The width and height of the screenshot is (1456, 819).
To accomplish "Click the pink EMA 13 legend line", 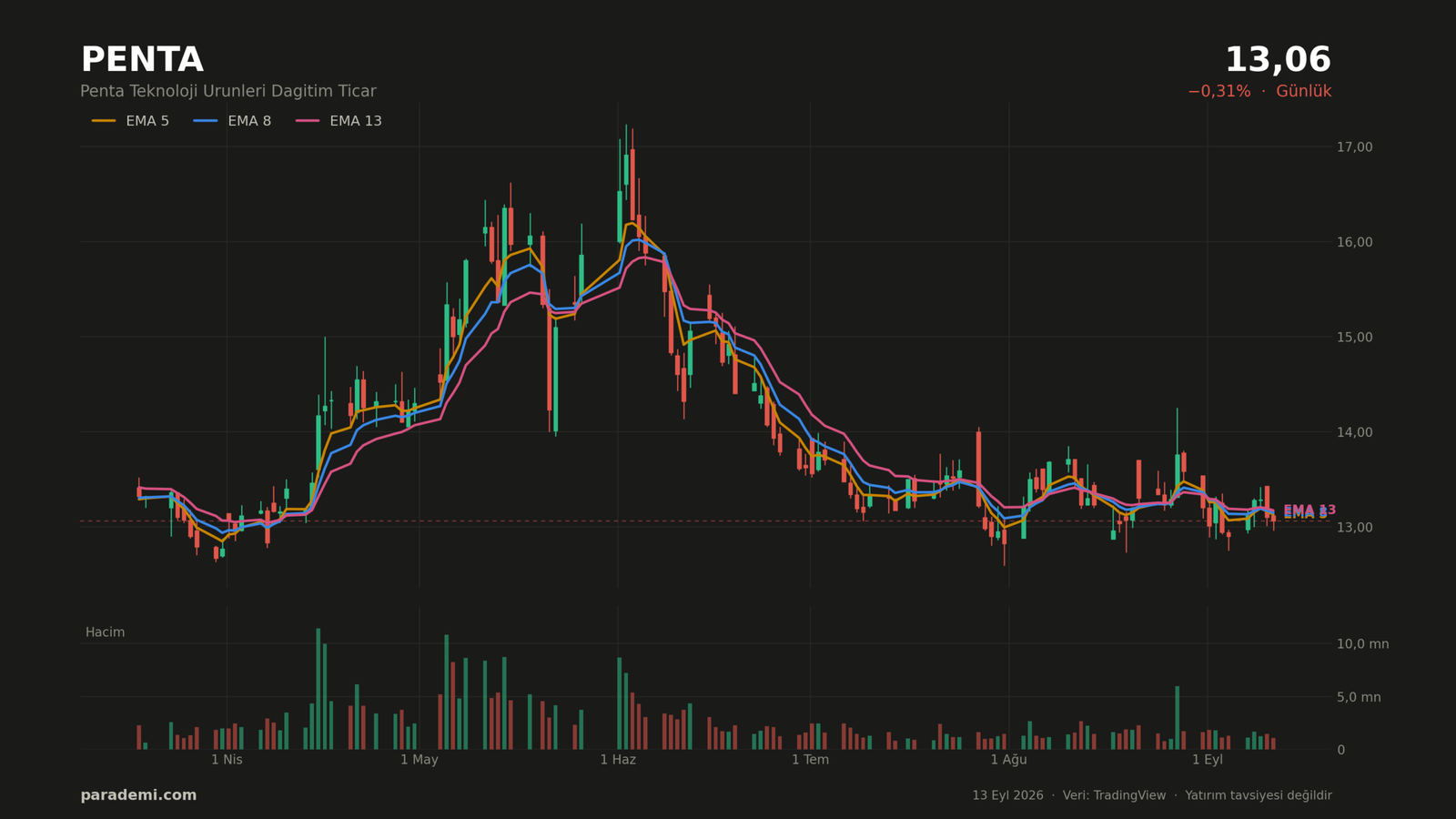I will tap(308, 121).
